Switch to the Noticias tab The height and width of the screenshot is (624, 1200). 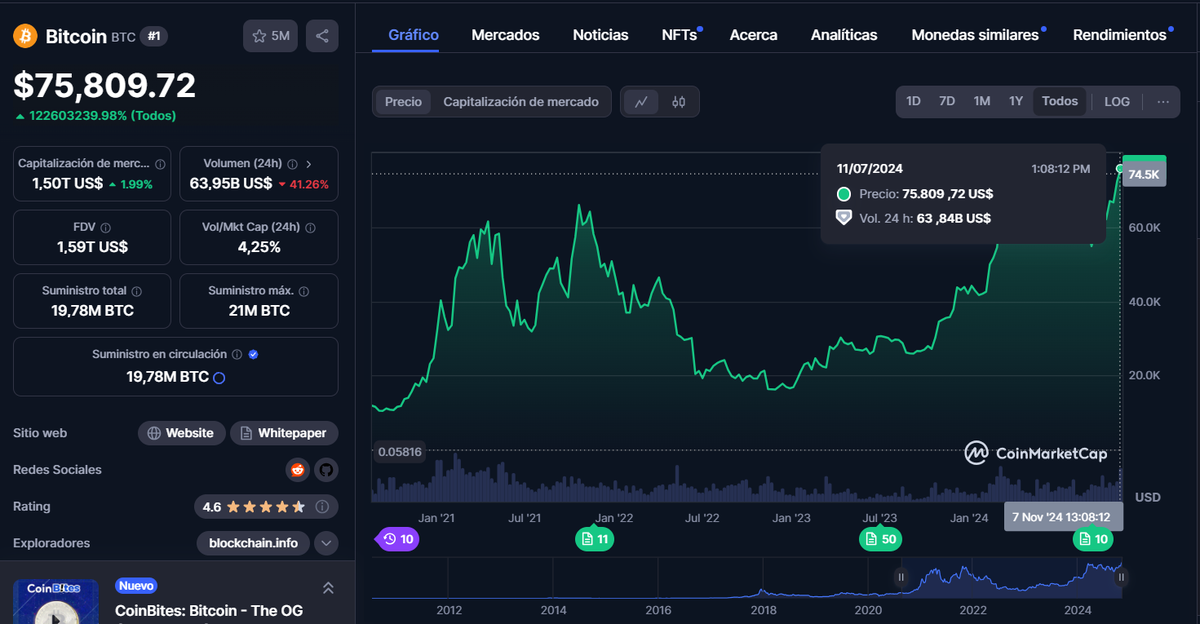600,35
